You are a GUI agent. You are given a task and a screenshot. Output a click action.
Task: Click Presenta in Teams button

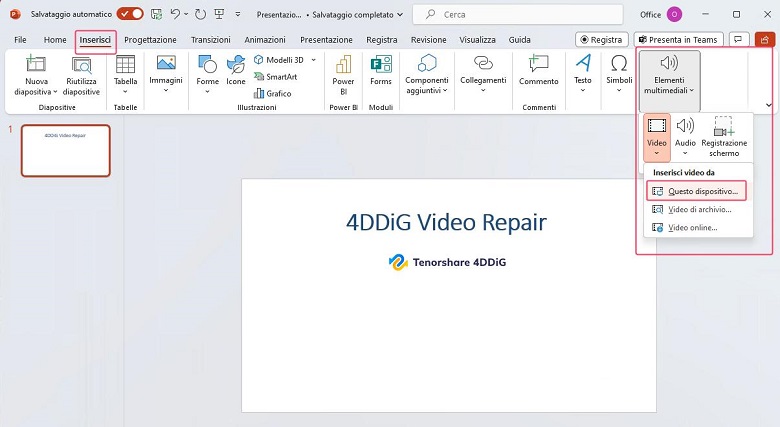(x=679, y=40)
